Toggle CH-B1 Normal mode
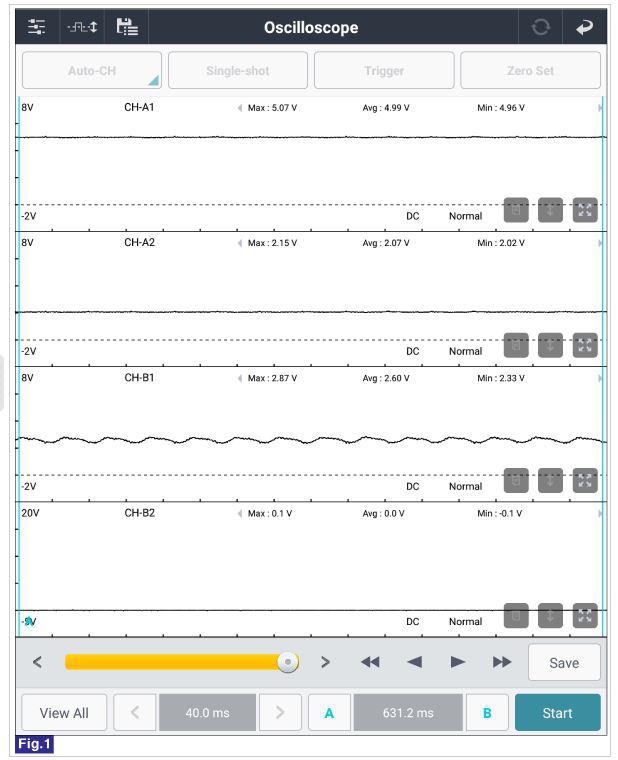Screen dimensions: 618x760 (x=465, y=487)
